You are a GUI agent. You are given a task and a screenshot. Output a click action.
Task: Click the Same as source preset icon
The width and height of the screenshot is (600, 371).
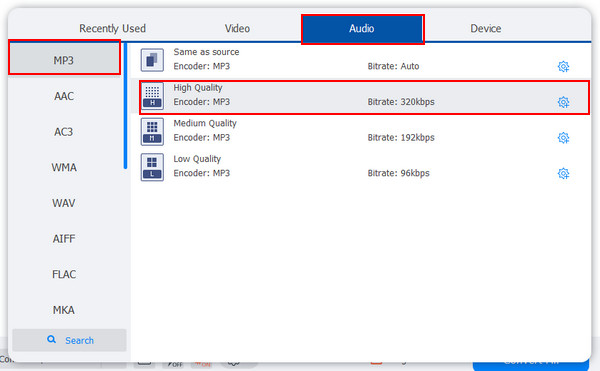152,60
